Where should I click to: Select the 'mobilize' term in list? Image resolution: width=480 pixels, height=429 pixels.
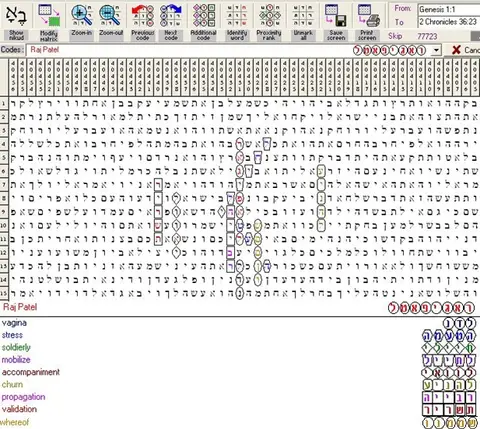coord(16,360)
